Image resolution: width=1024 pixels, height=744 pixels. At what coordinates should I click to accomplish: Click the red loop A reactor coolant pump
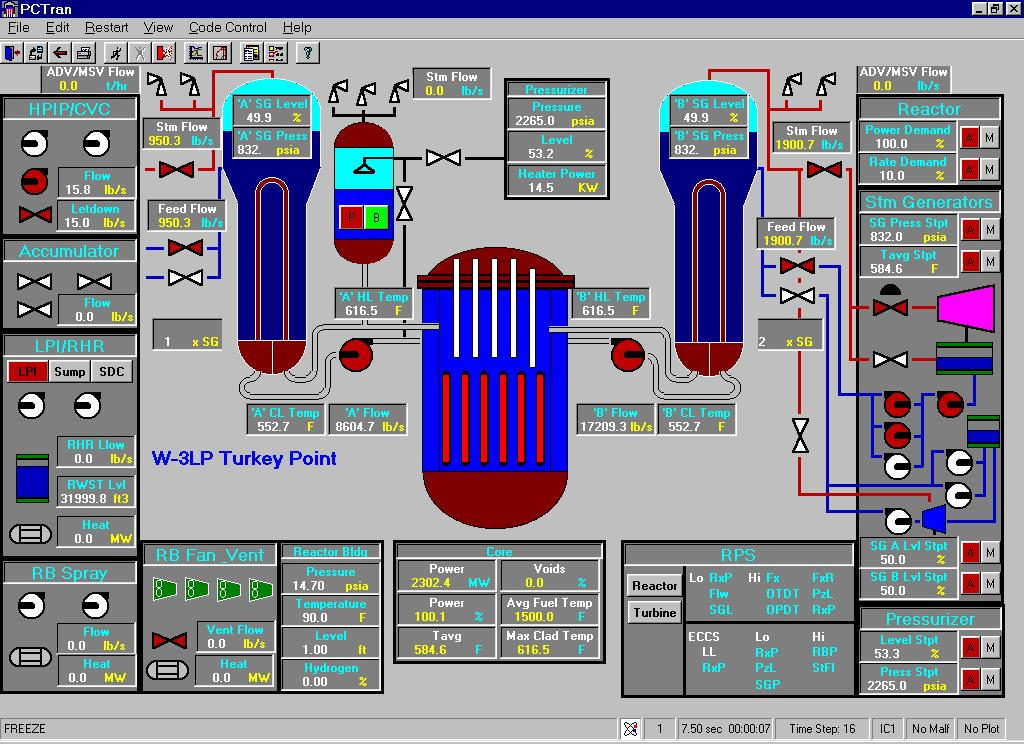(355, 352)
